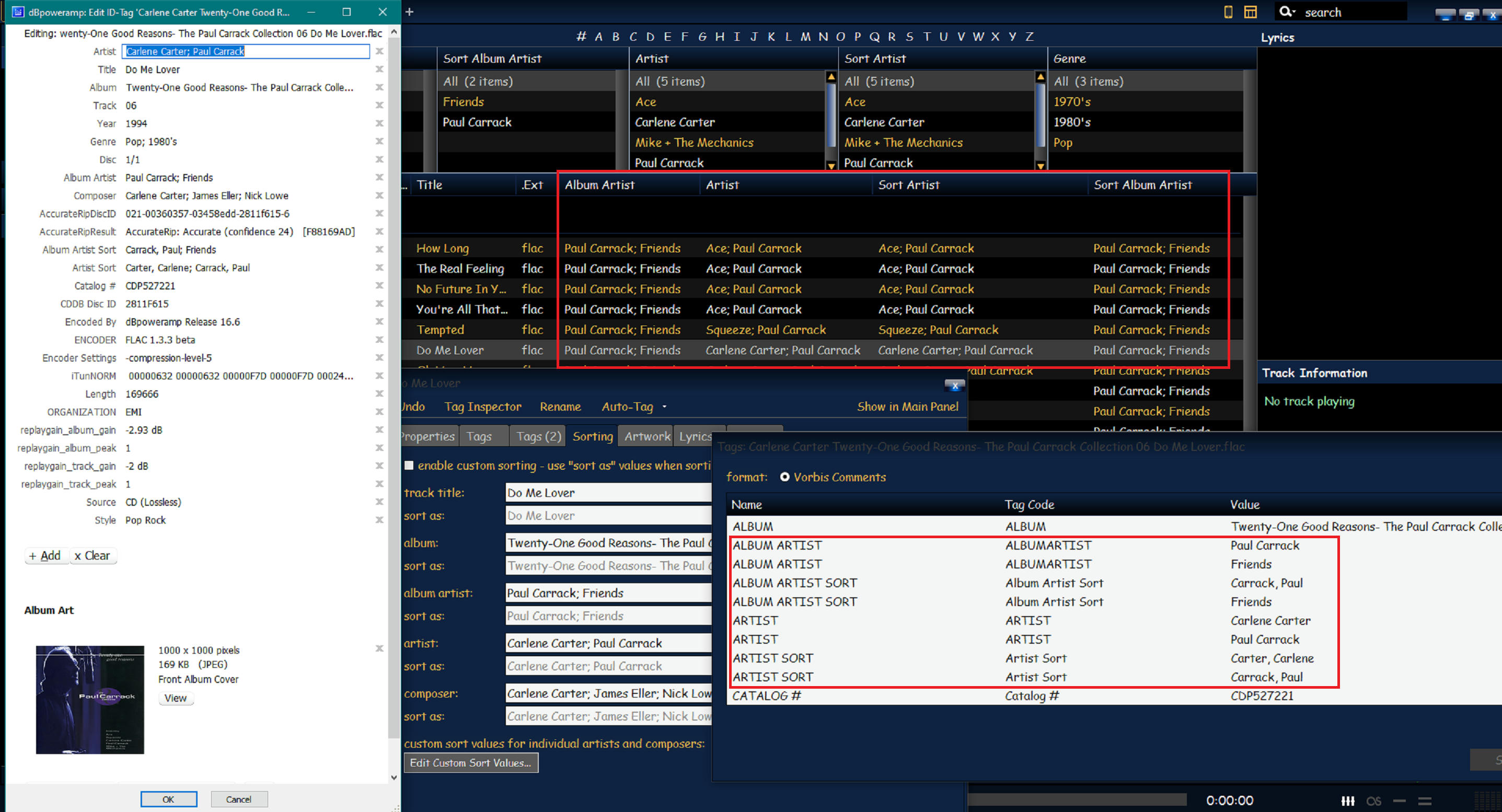Click the panel layout grid icon

tap(1250, 12)
